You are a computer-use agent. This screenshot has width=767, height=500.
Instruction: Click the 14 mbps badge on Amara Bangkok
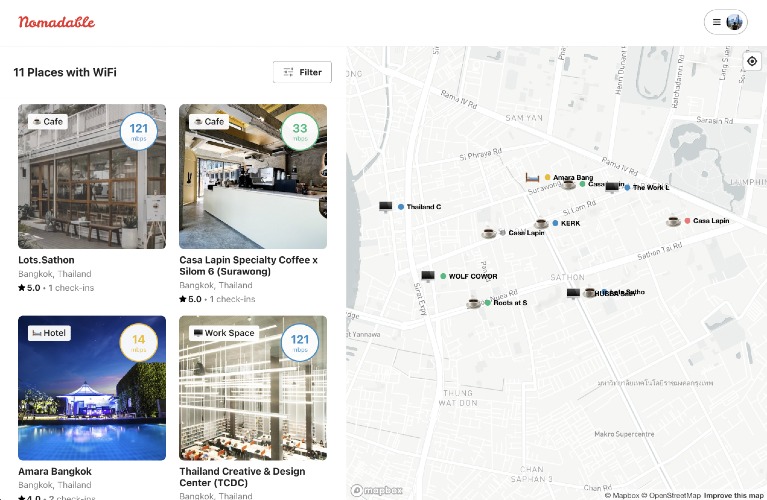[x=138, y=342]
